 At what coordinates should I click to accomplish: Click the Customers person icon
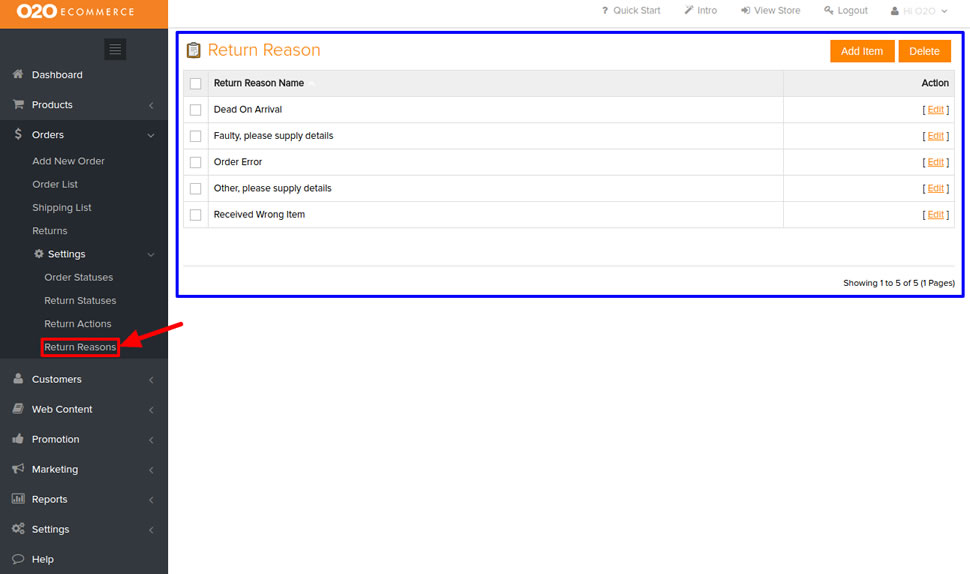18,379
